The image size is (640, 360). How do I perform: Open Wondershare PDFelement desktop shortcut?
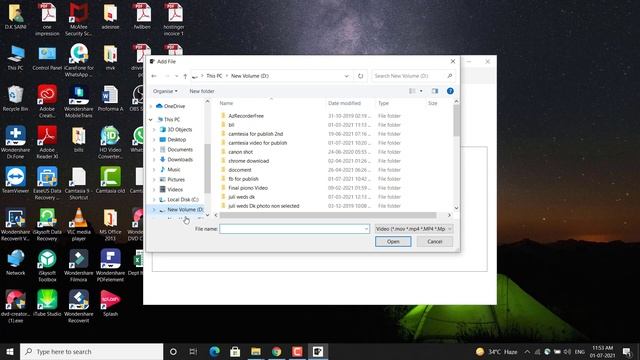[110, 265]
